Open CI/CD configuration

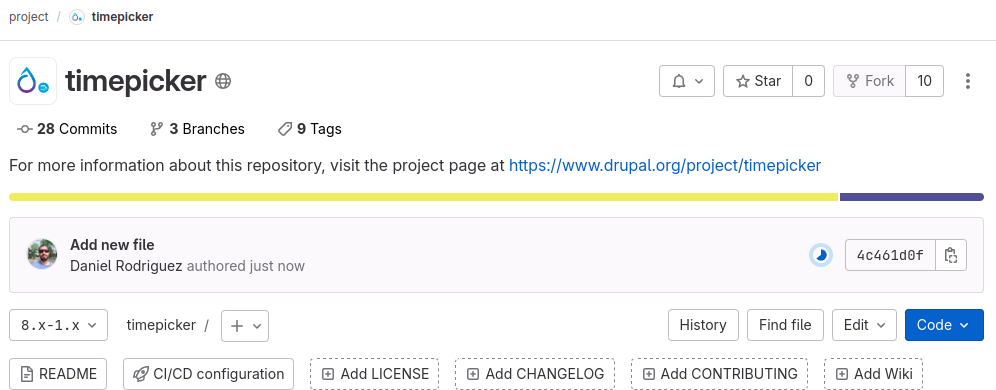tap(208, 374)
